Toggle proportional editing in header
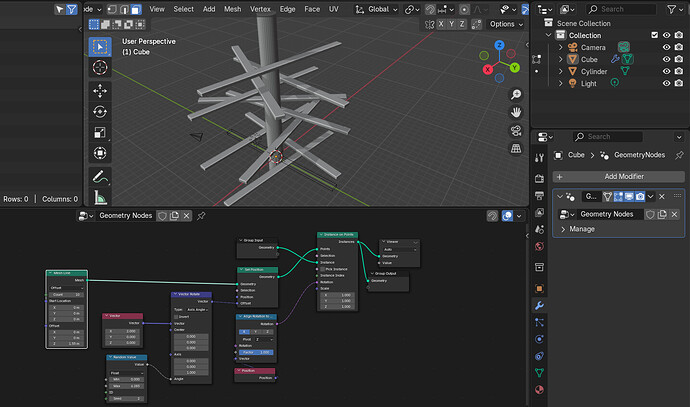The width and height of the screenshot is (690, 407). [x=464, y=9]
